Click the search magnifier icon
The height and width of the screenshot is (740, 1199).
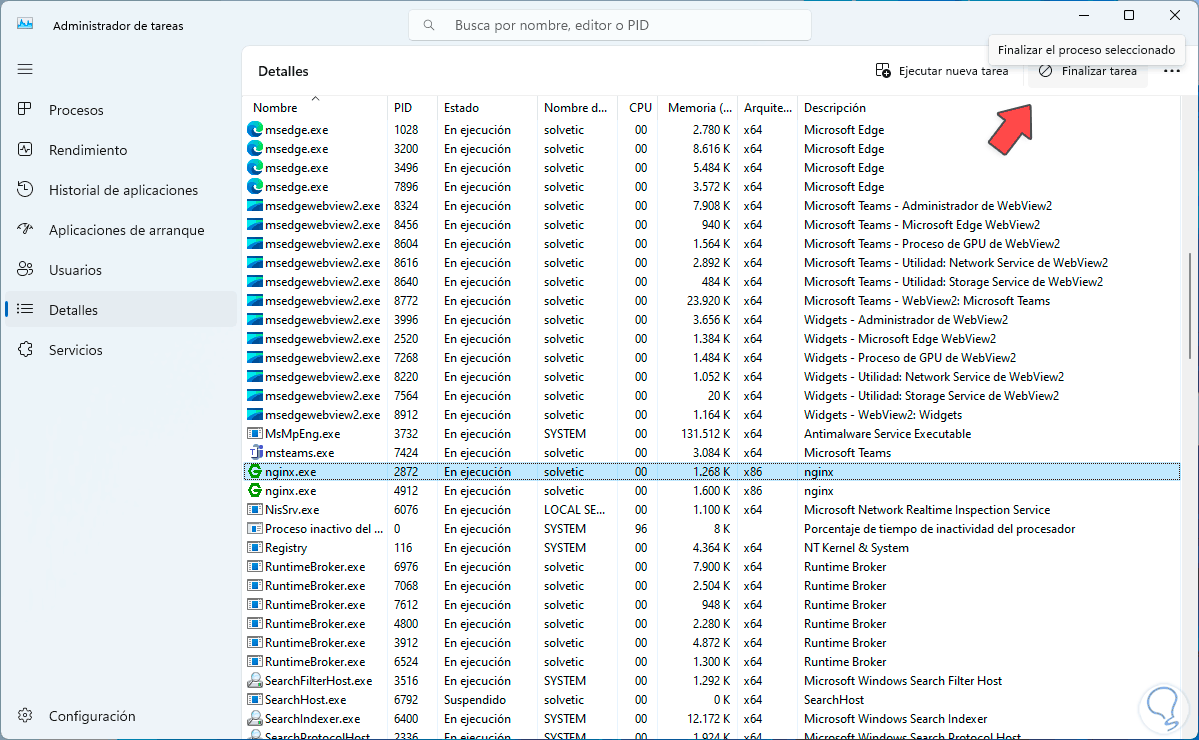429,25
